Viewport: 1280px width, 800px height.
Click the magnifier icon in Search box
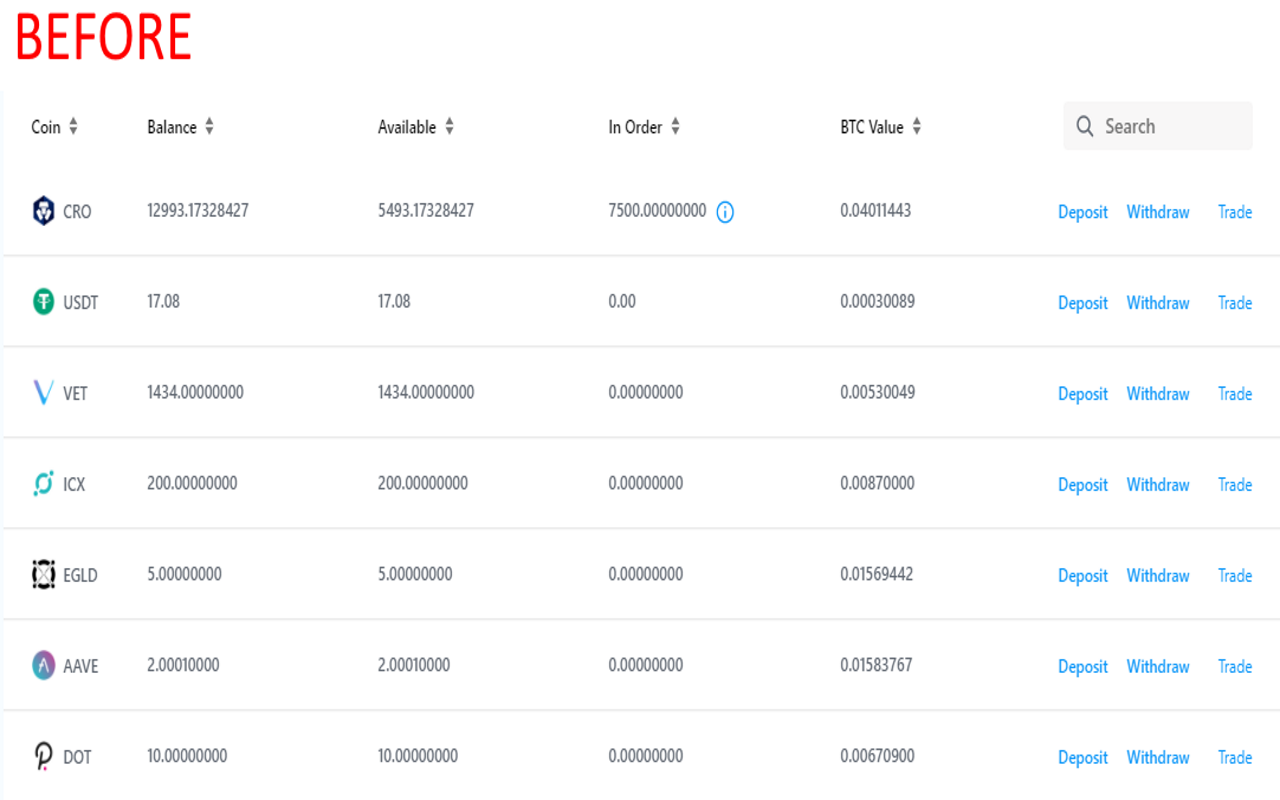point(1085,127)
